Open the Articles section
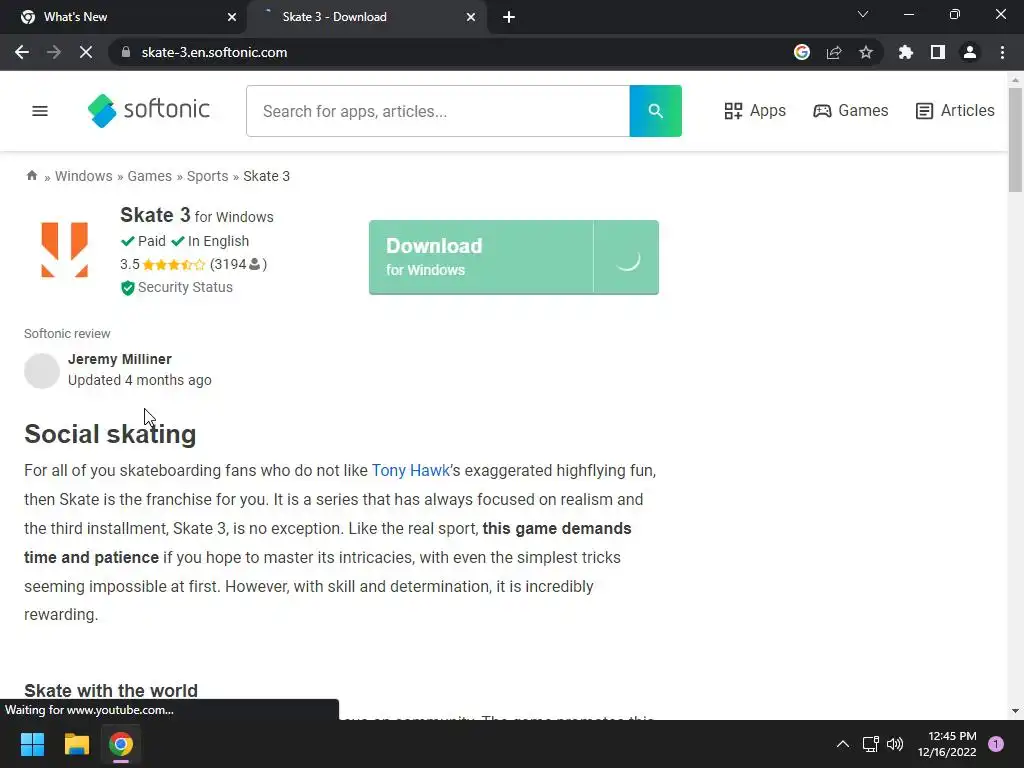1024x768 pixels. click(955, 111)
